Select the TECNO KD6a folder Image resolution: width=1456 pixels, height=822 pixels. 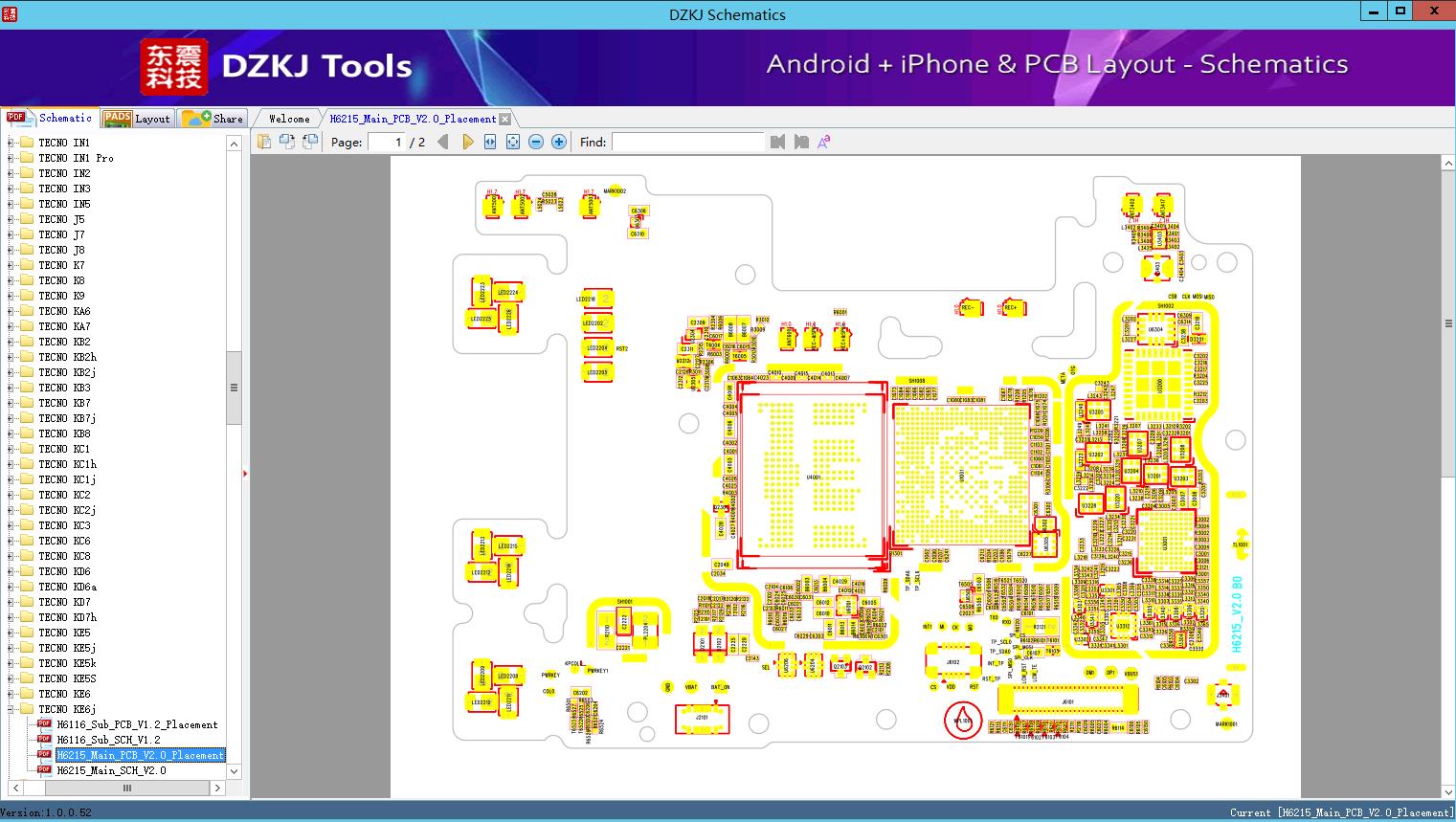click(67, 587)
